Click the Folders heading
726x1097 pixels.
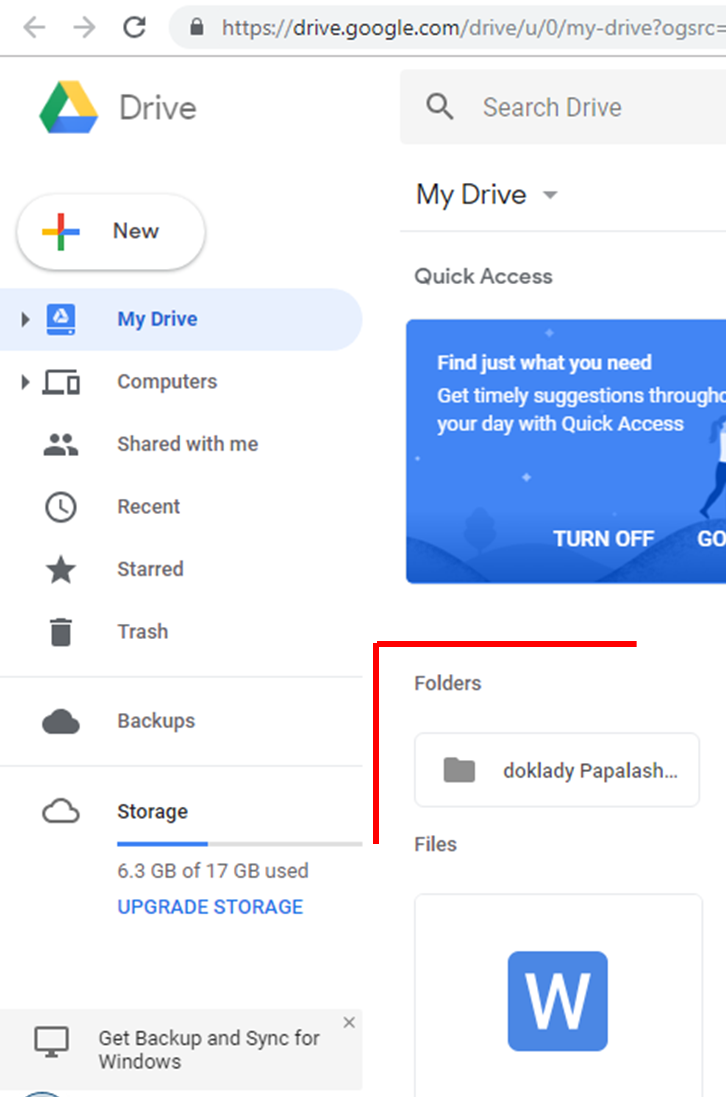coord(448,684)
